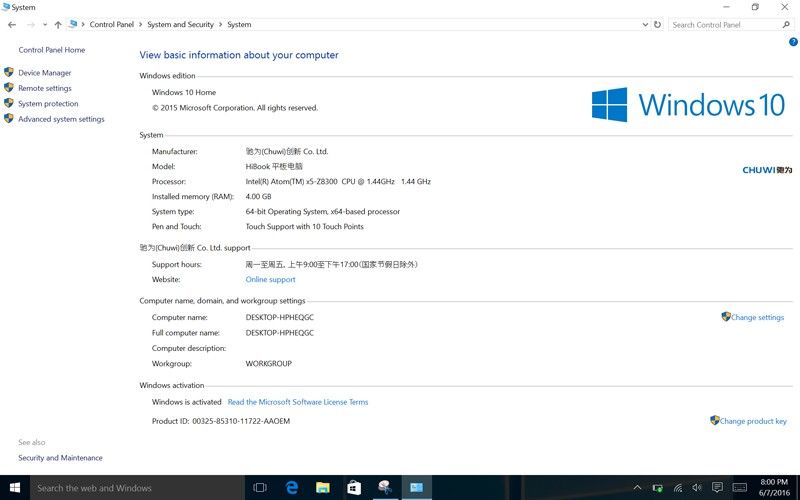800x500 pixels.
Task: Open System protection
Action: point(48,103)
